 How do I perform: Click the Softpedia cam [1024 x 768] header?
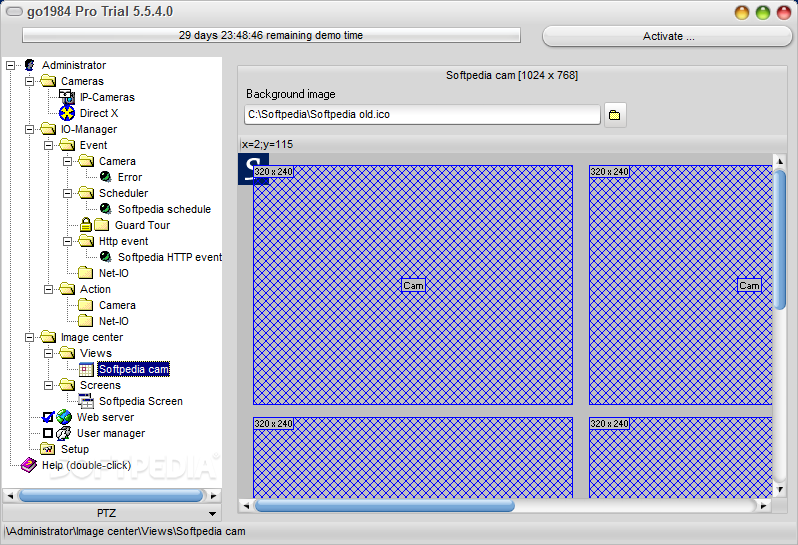click(512, 75)
